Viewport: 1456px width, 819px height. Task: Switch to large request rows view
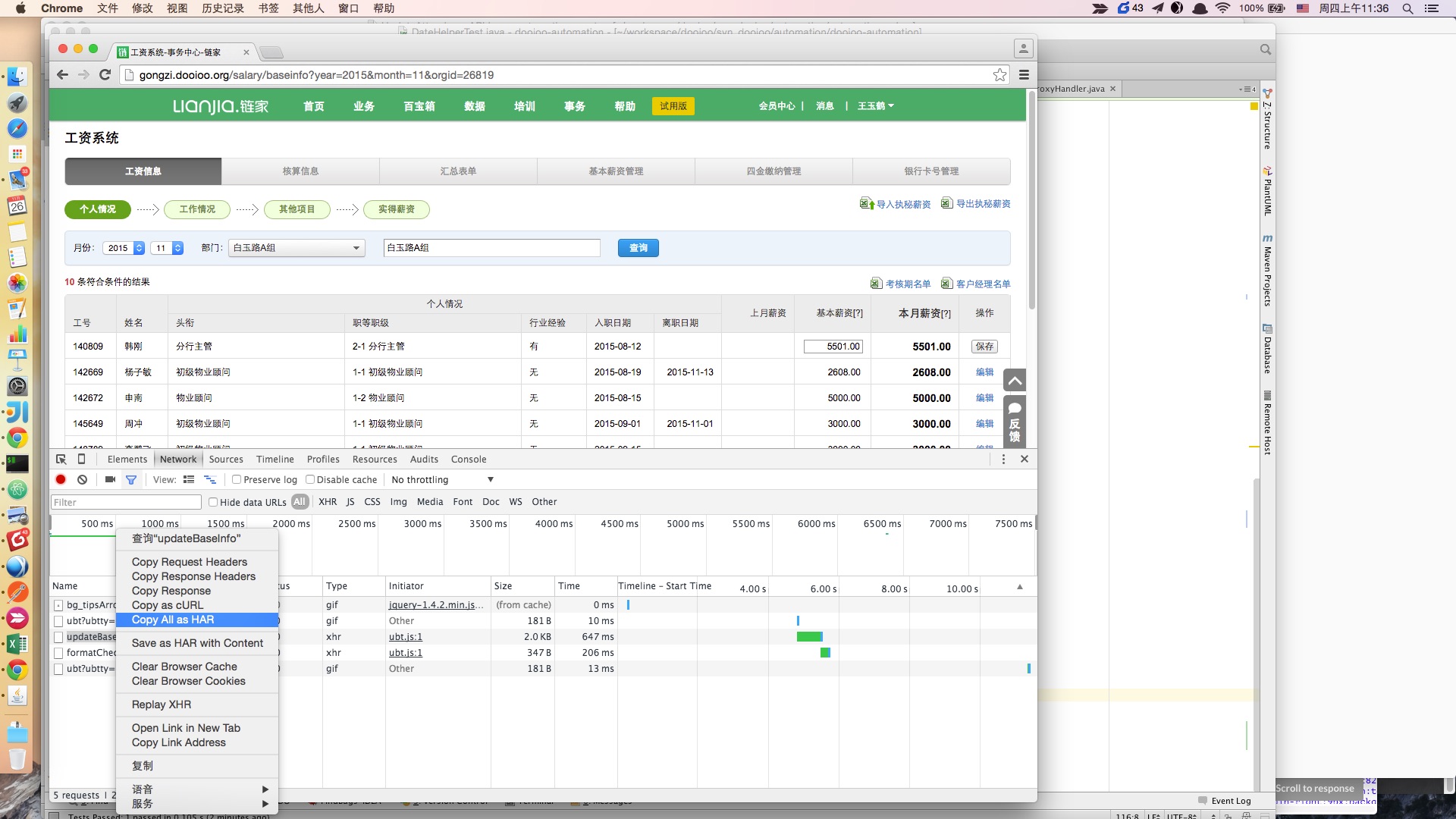click(189, 479)
